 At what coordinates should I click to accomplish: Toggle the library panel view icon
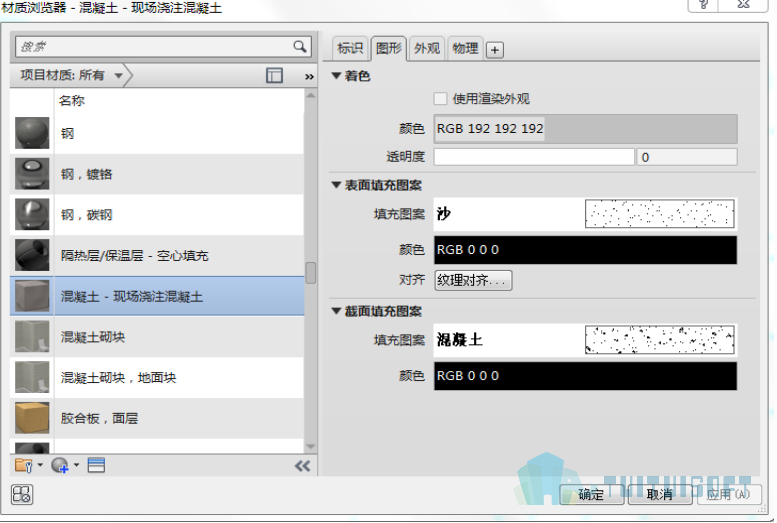click(274, 76)
